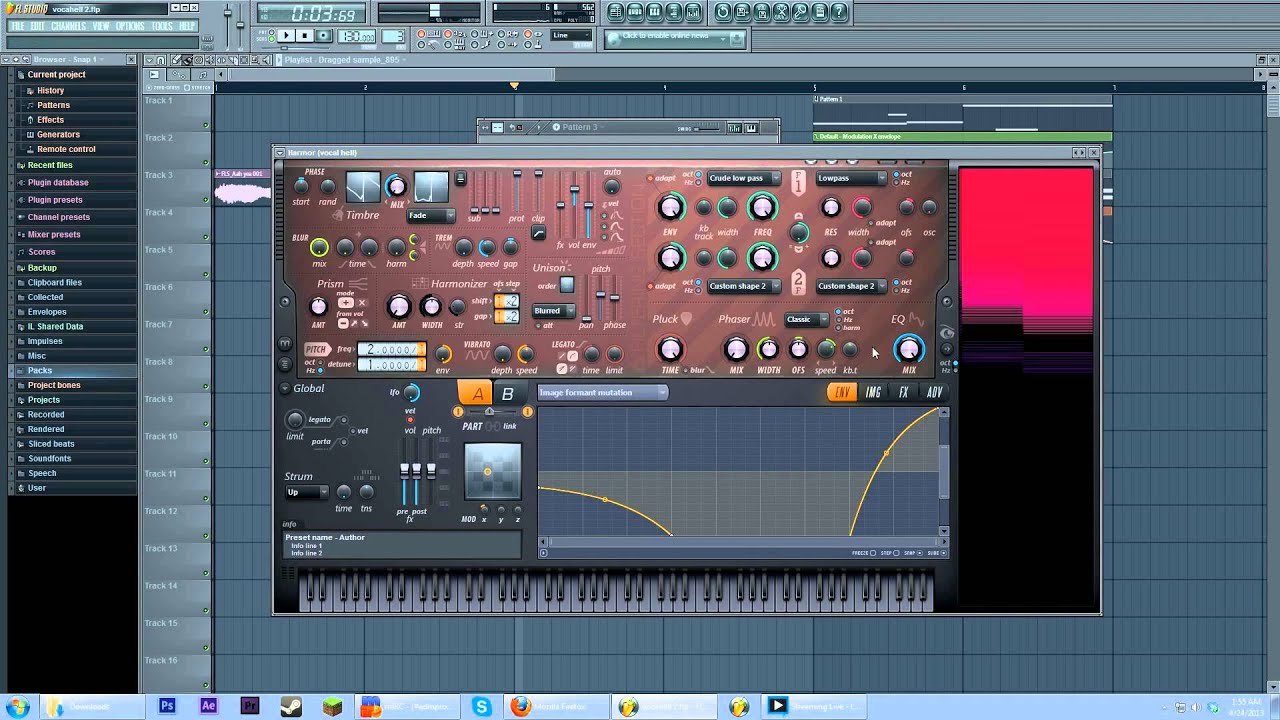Click the Stop button in the transport bar
This screenshot has width=1280, height=720.
pyautogui.click(x=305, y=36)
